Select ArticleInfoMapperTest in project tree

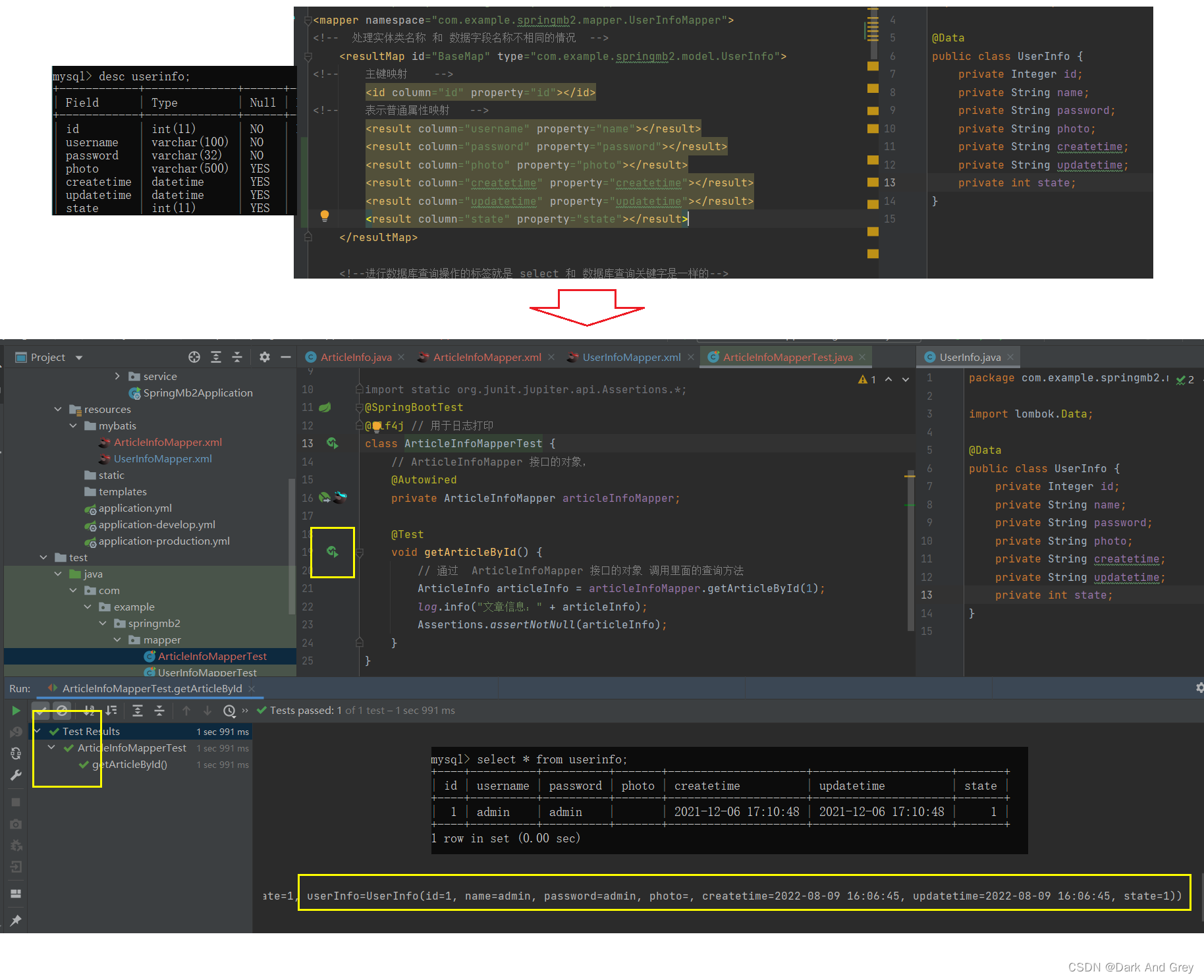click(x=212, y=657)
